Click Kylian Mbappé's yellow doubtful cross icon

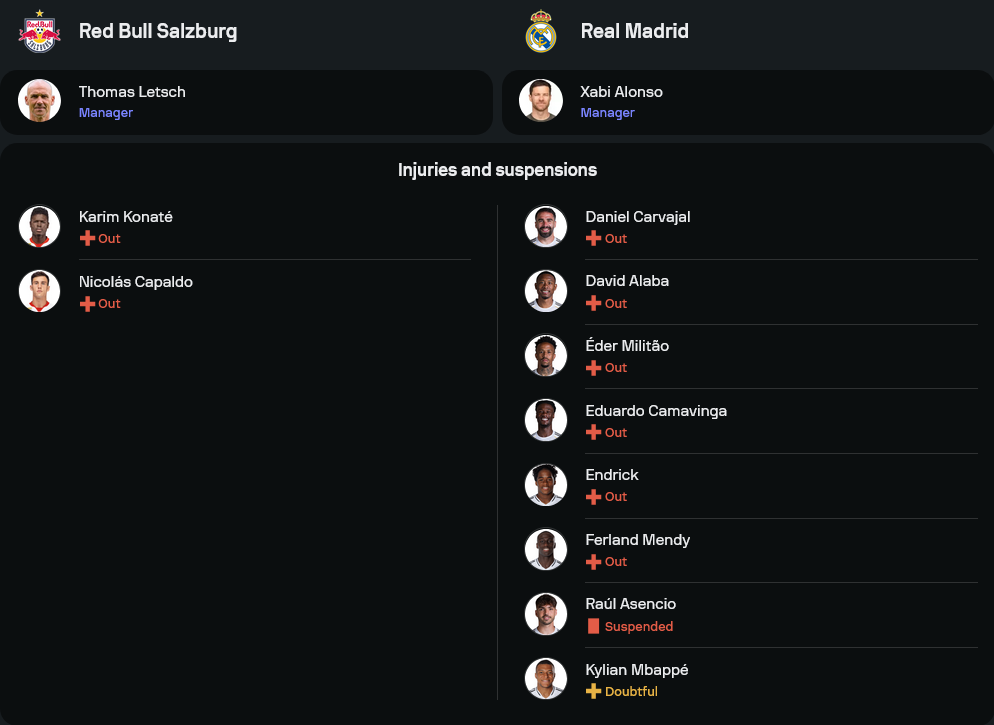point(593,691)
